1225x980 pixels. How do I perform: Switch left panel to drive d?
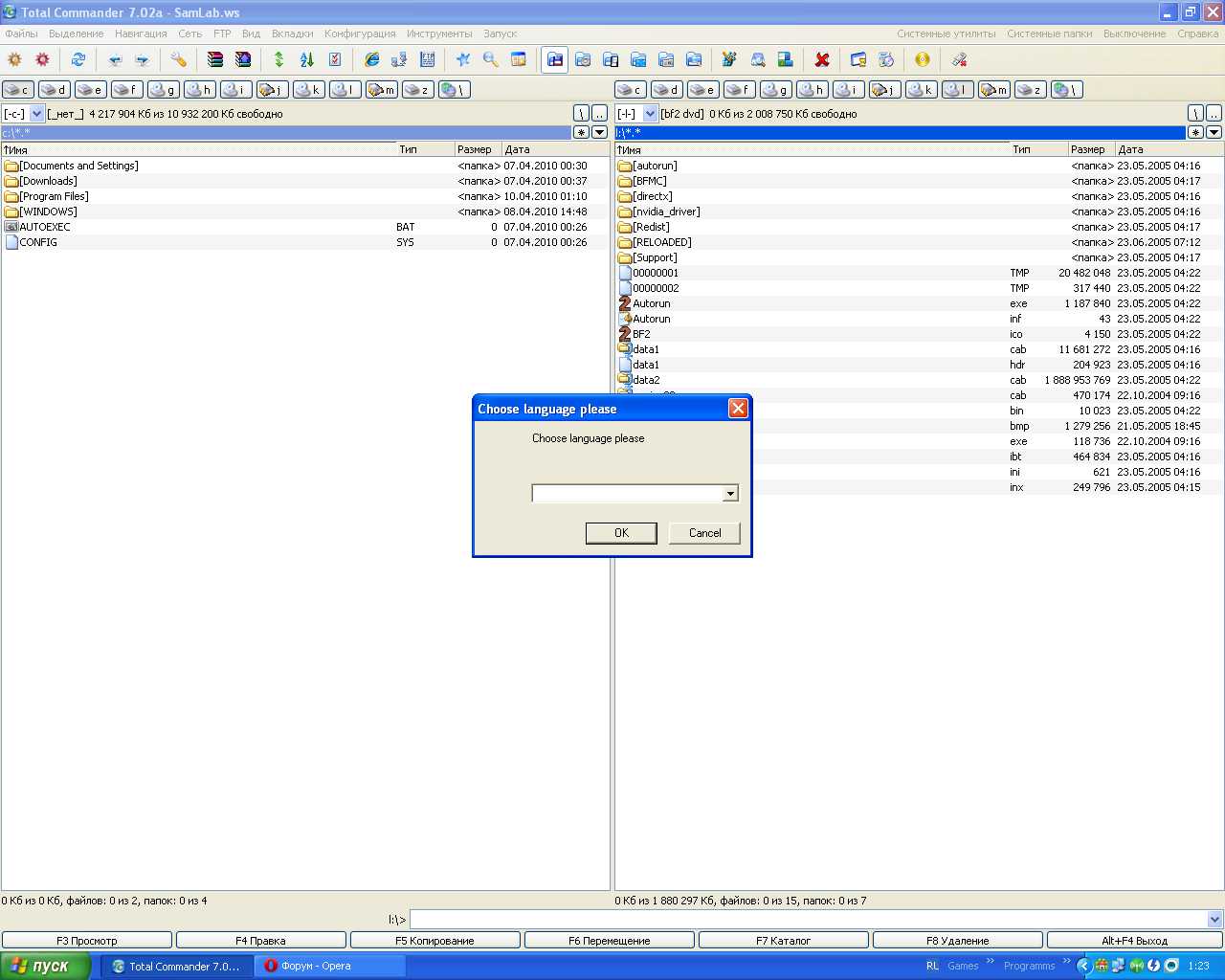pos(55,89)
